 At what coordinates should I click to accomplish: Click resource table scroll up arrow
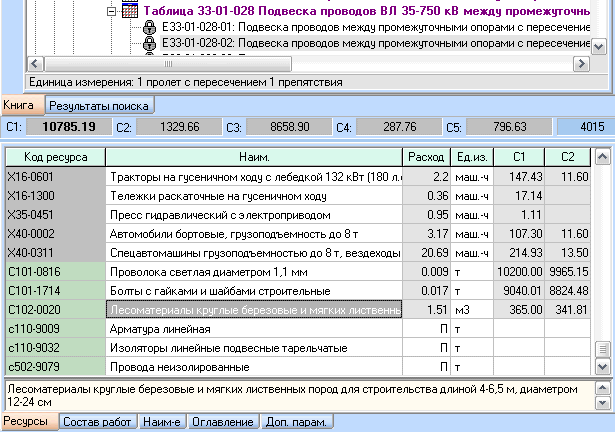tap(602, 157)
